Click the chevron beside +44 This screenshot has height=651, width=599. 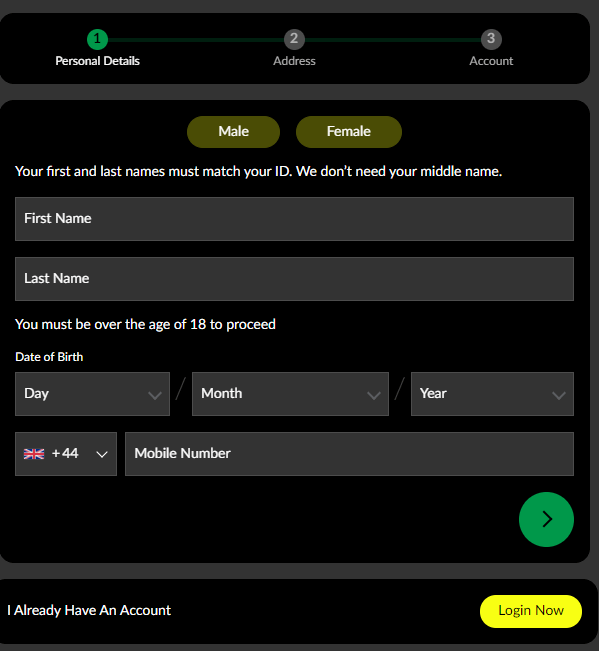click(102, 455)
